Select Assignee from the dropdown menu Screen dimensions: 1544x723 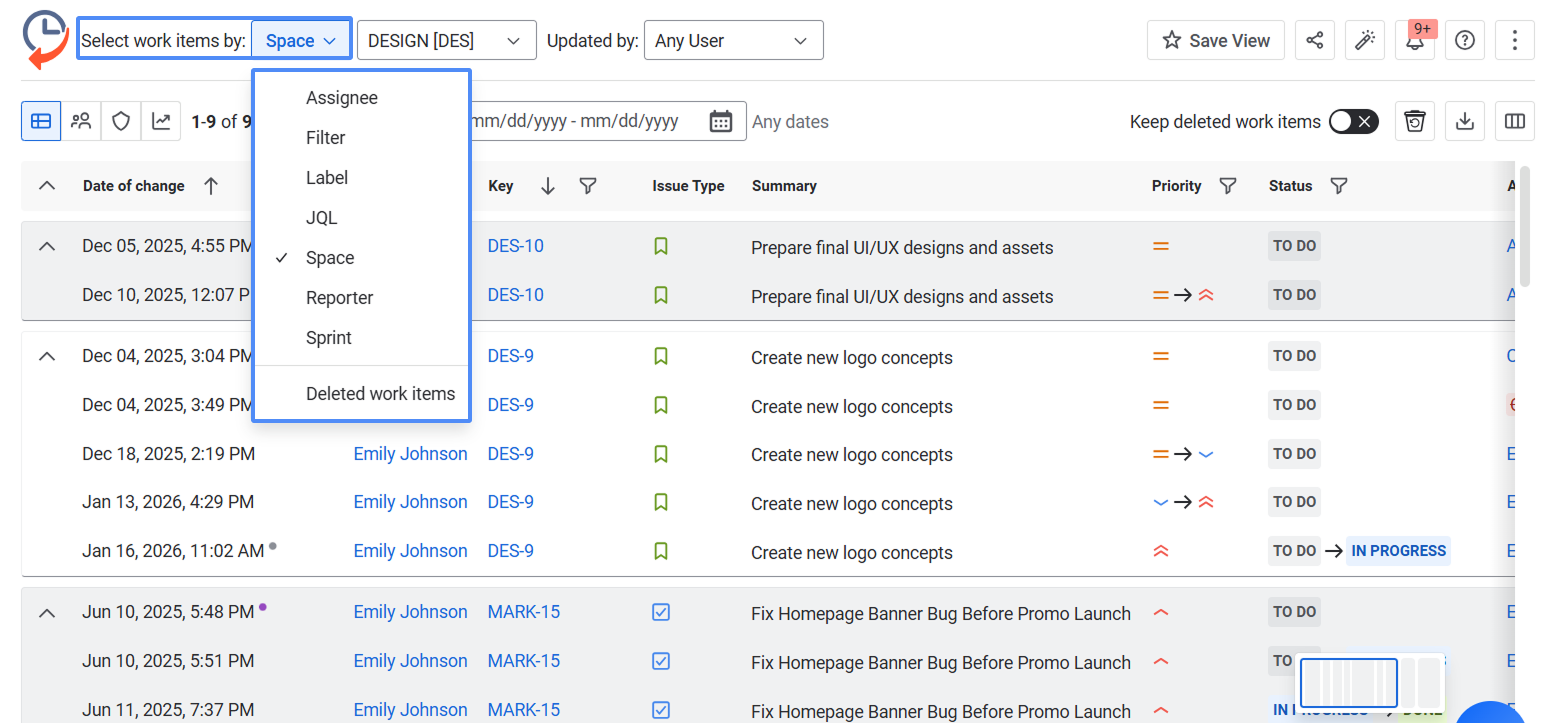(342, 98)
